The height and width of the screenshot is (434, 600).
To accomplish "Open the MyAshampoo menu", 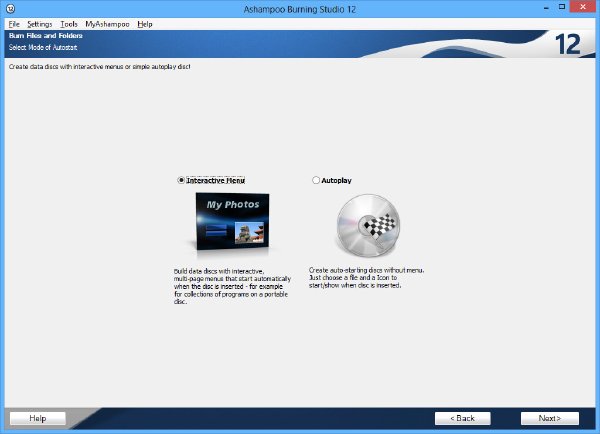I will click(x=107, y=24).
